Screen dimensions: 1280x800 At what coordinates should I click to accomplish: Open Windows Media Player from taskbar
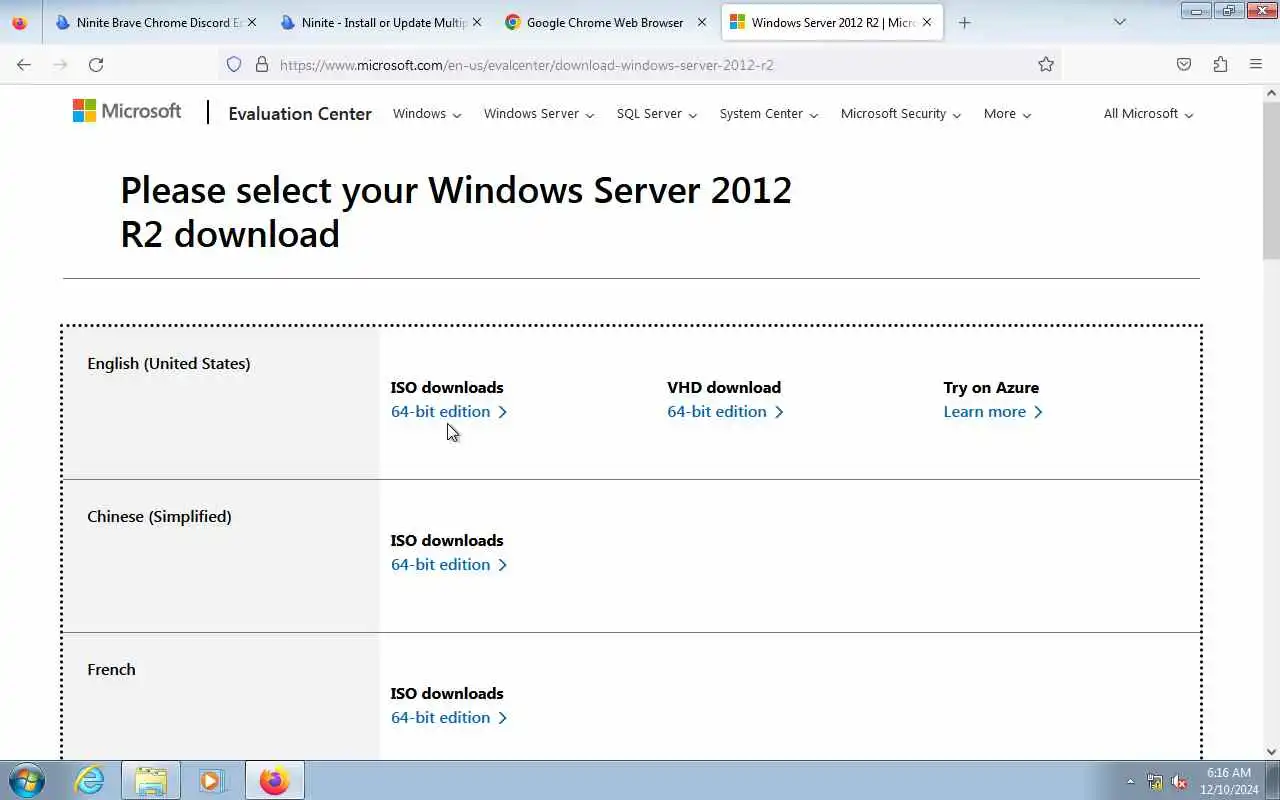coord(211,780)
